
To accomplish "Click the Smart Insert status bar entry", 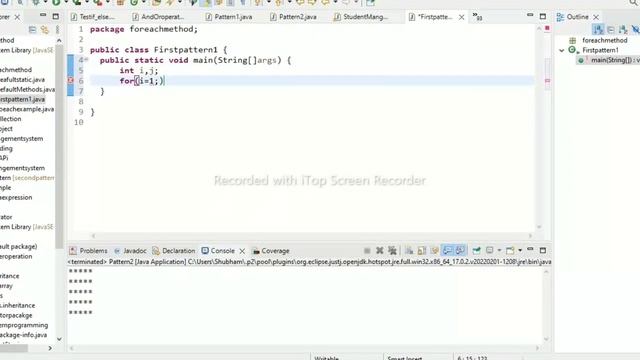I will (x=404, y=358).
